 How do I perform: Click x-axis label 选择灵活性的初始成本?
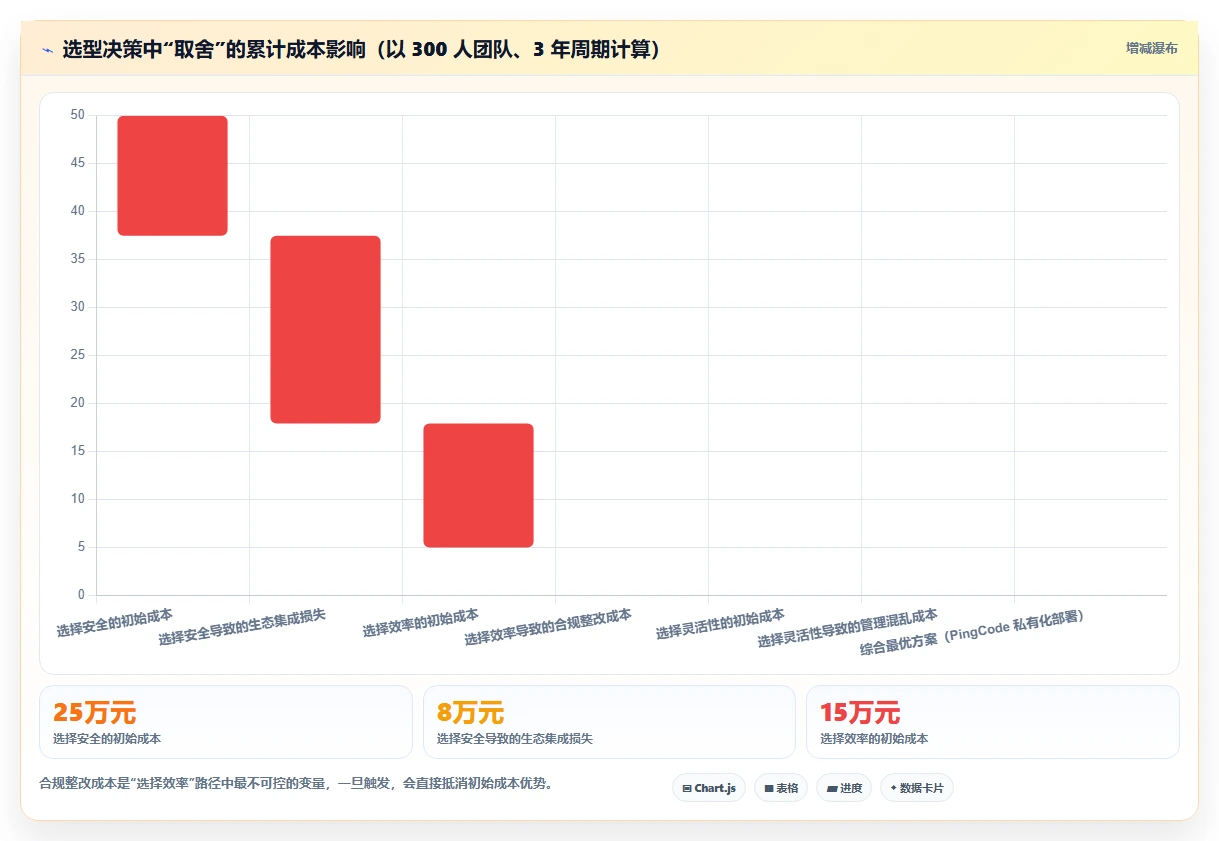(x=720, y=624)
